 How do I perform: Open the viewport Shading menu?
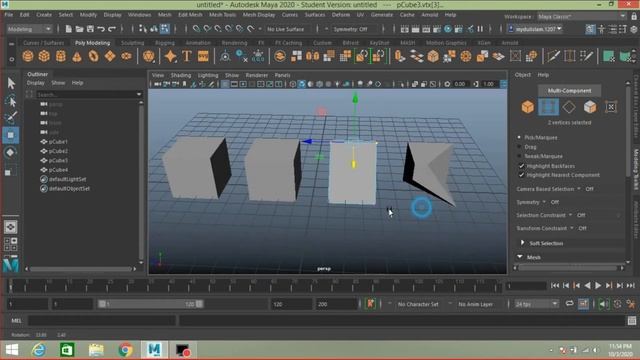pos(181,75)
